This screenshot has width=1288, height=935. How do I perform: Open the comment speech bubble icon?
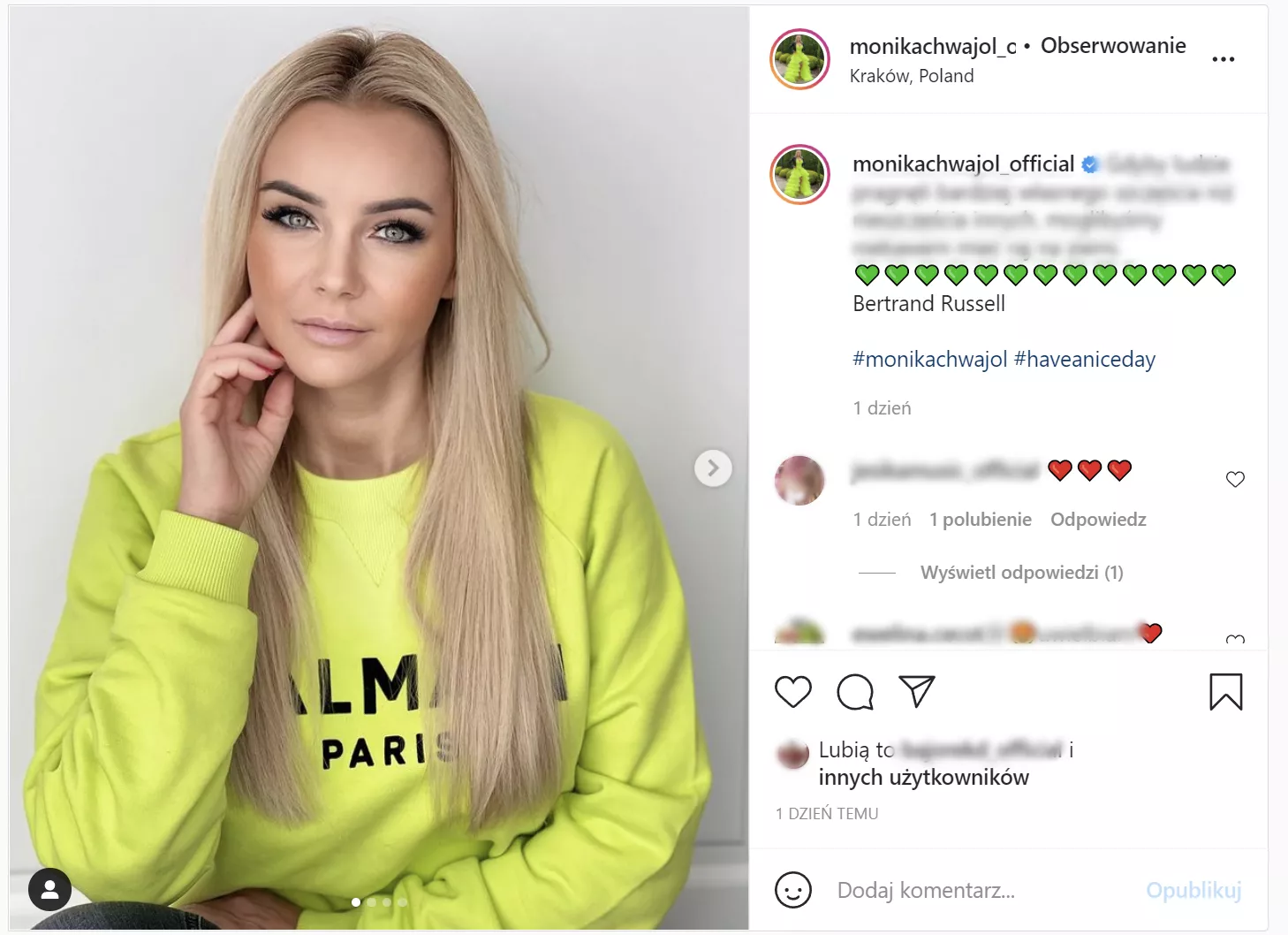[855, 692]
